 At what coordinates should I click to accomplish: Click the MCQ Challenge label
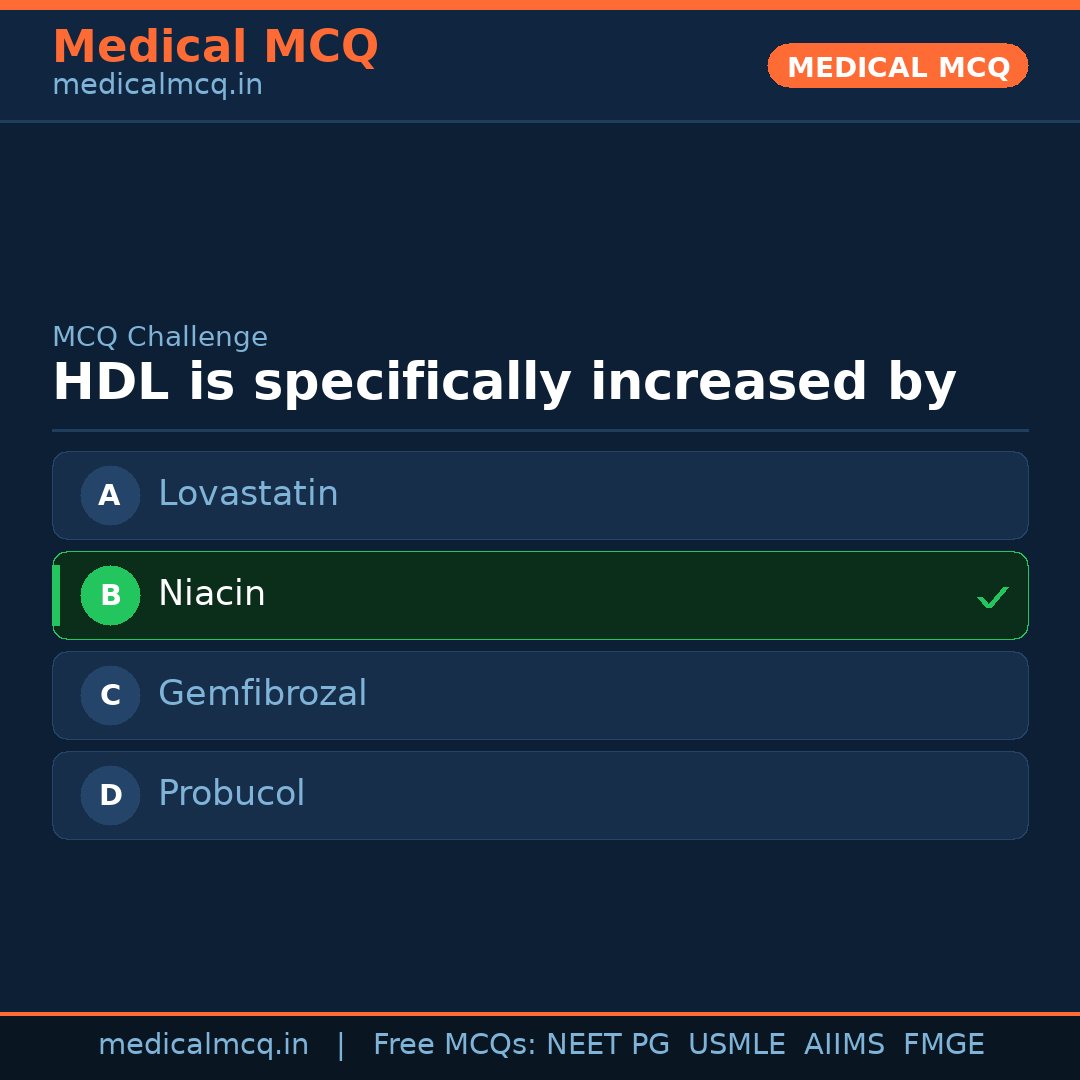[x=160, y=338]
